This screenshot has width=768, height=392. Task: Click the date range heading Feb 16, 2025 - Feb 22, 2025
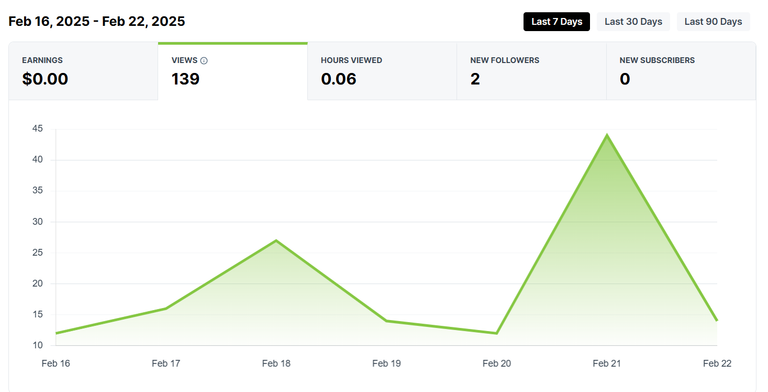96,22
